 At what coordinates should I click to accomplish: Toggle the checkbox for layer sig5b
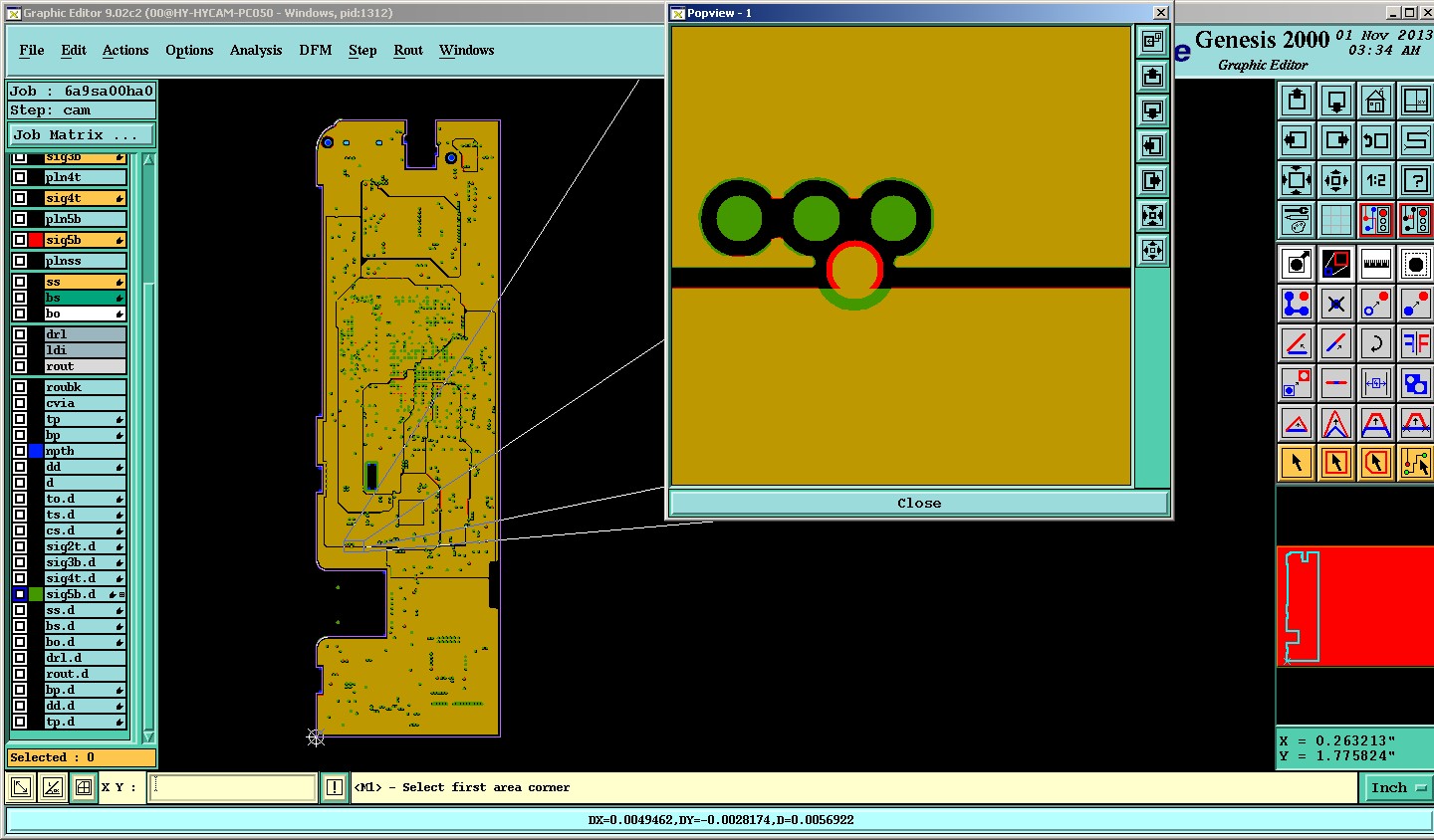point(20,240)
